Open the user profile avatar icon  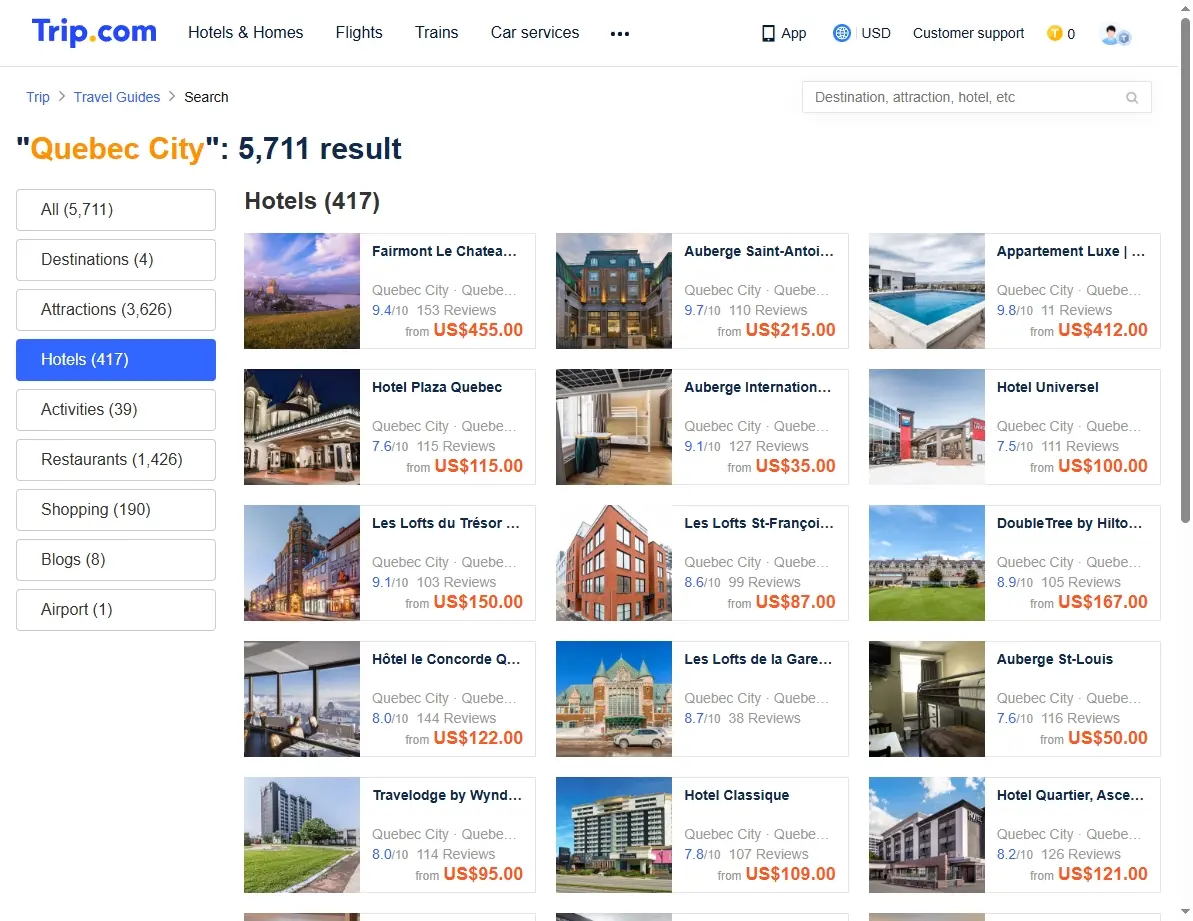pos(1115,34)
